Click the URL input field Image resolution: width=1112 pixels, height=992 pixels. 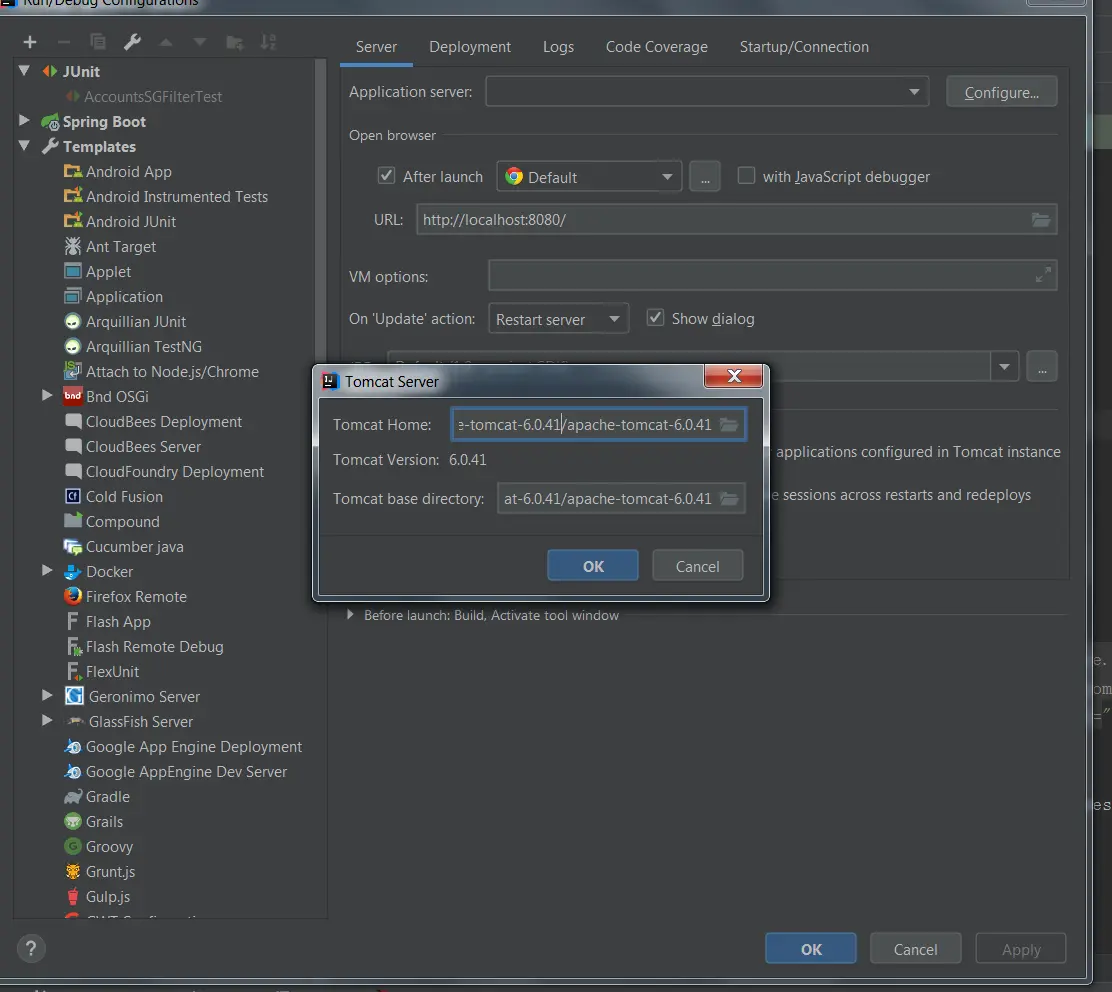(736, 220)
